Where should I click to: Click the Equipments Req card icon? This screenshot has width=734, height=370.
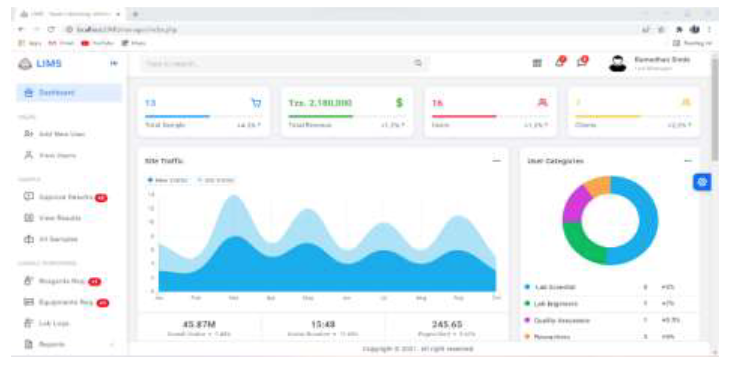click(x=29, y=302)
